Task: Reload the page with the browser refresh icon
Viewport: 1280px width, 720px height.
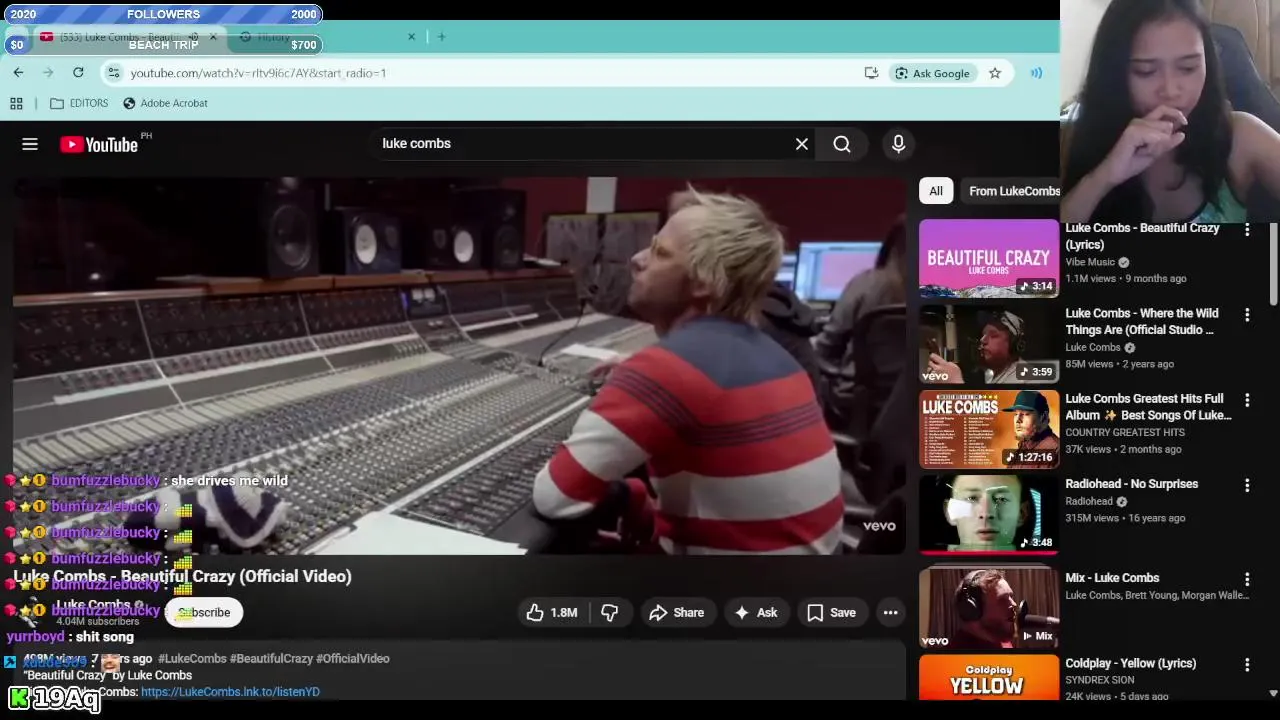Action: tap(78, 73)
